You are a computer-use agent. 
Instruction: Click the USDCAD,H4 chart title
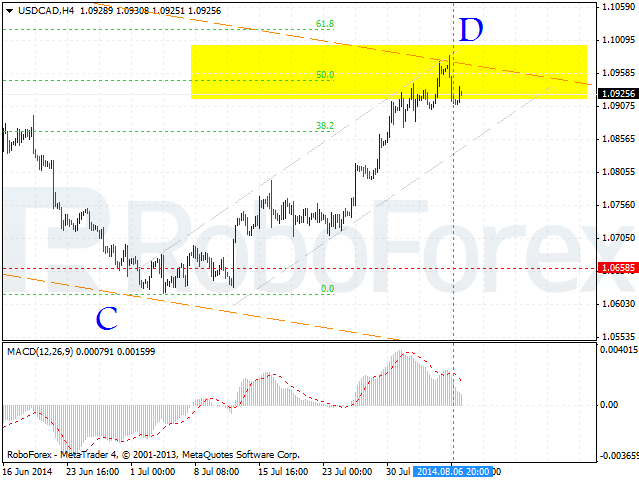[x=46, y=11]
